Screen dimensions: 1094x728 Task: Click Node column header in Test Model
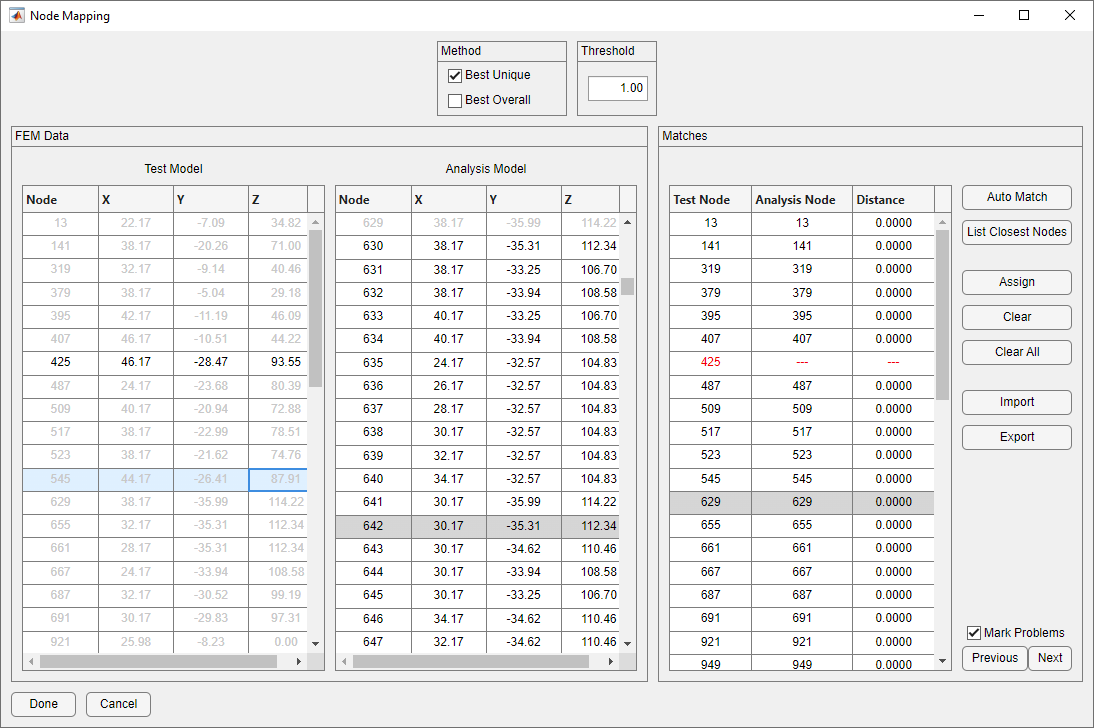coord(60,200)
